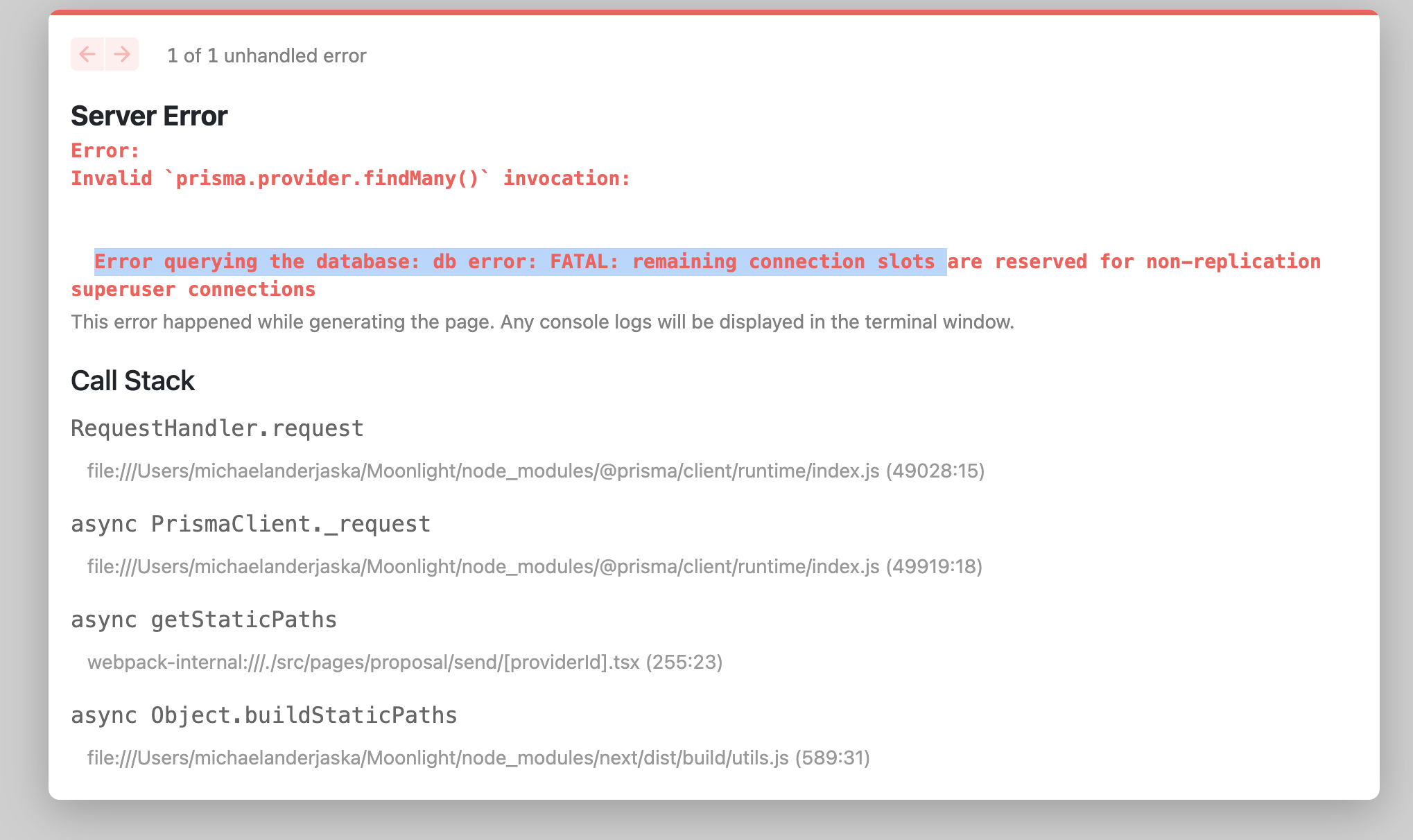Select the Server Error heading

pos(148,115)
